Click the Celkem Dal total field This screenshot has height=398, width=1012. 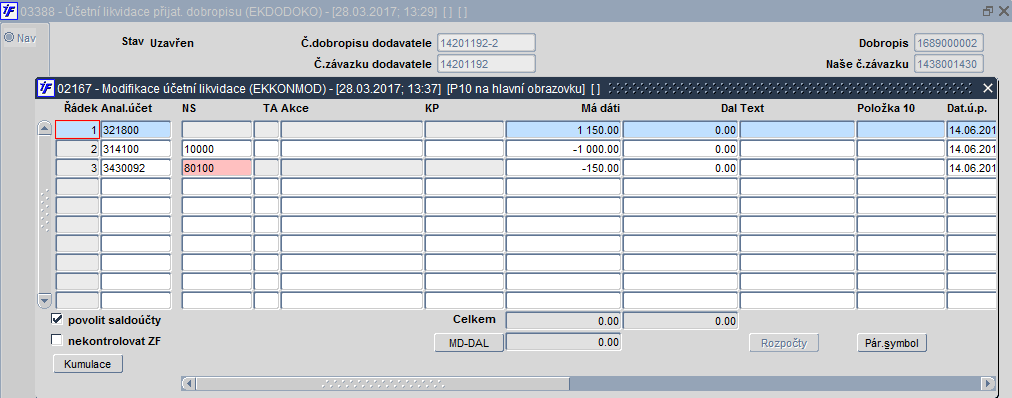tap(680, 320)
